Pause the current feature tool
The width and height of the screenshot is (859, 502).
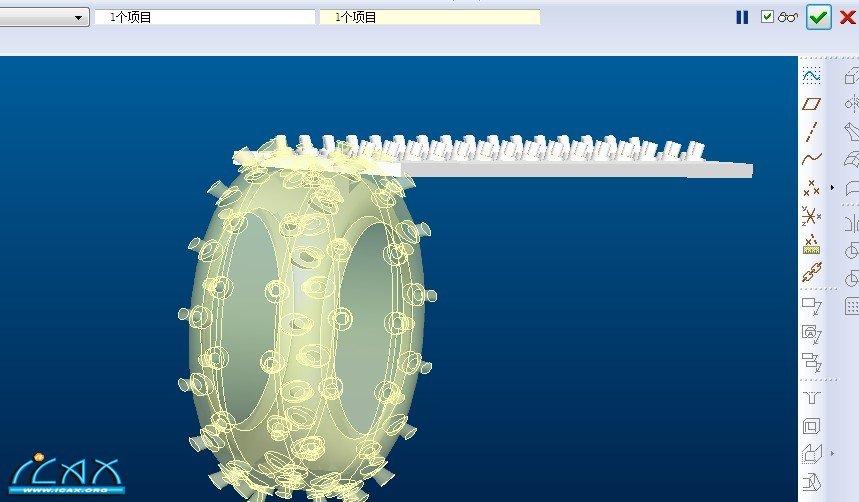742,18
